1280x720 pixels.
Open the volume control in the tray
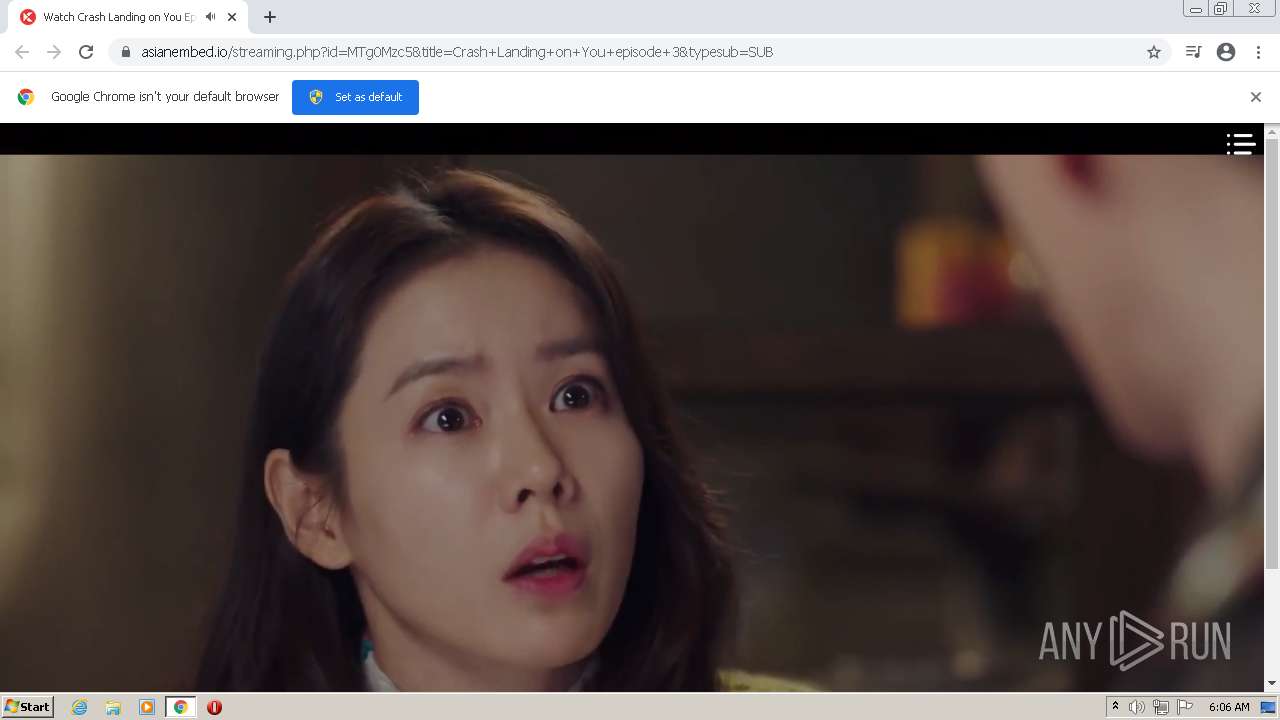pos(1137,707)
